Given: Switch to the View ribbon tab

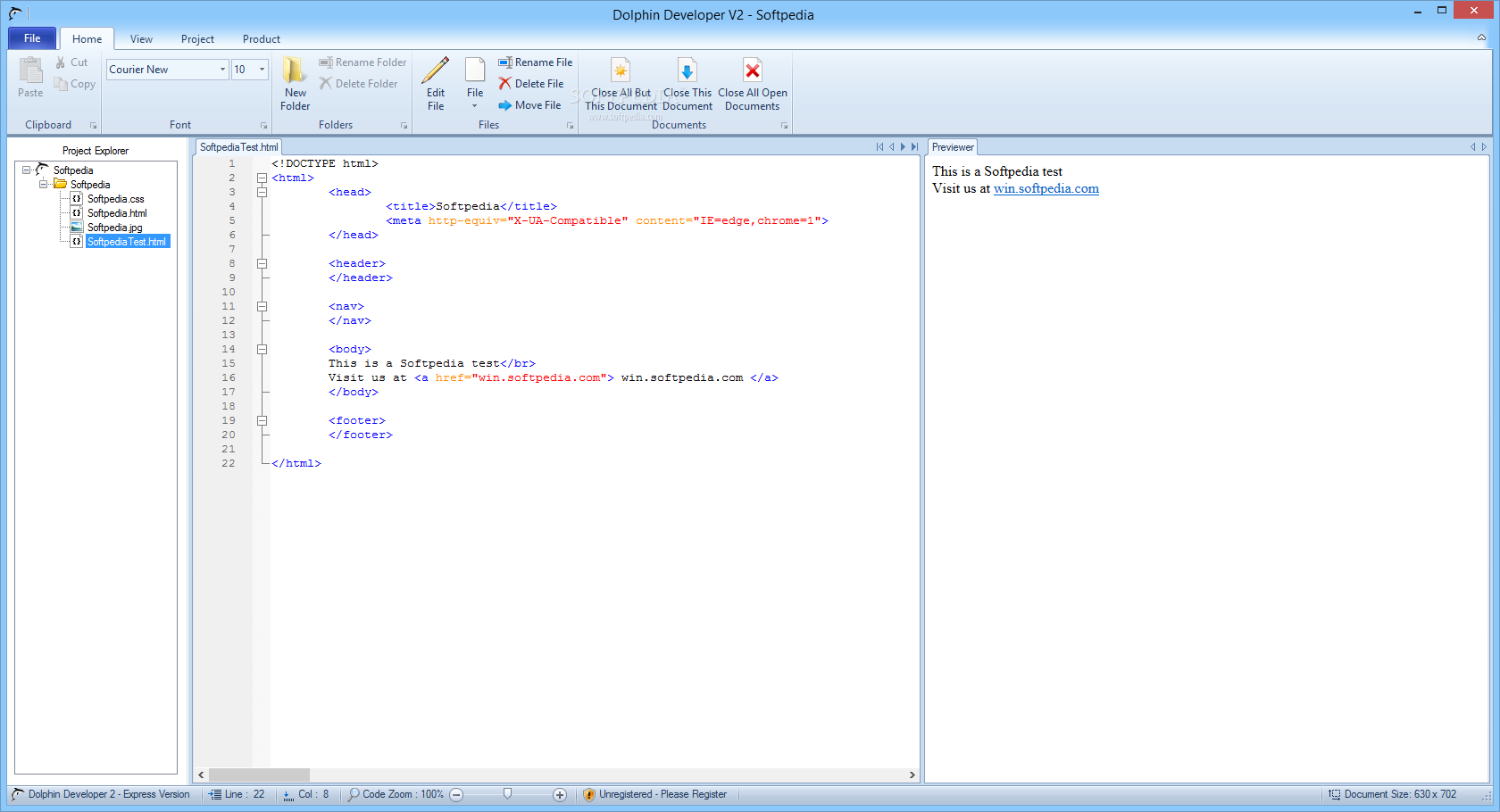Looking at the screenshot, I should pos(141,39).
